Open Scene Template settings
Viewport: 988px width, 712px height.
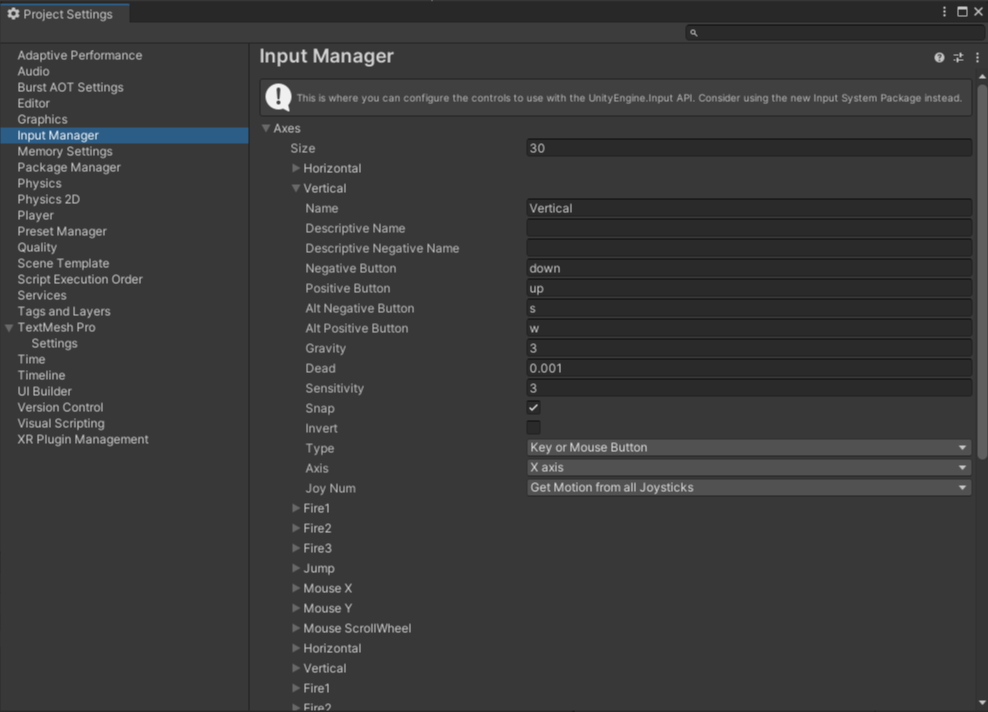tap(63, 263)
